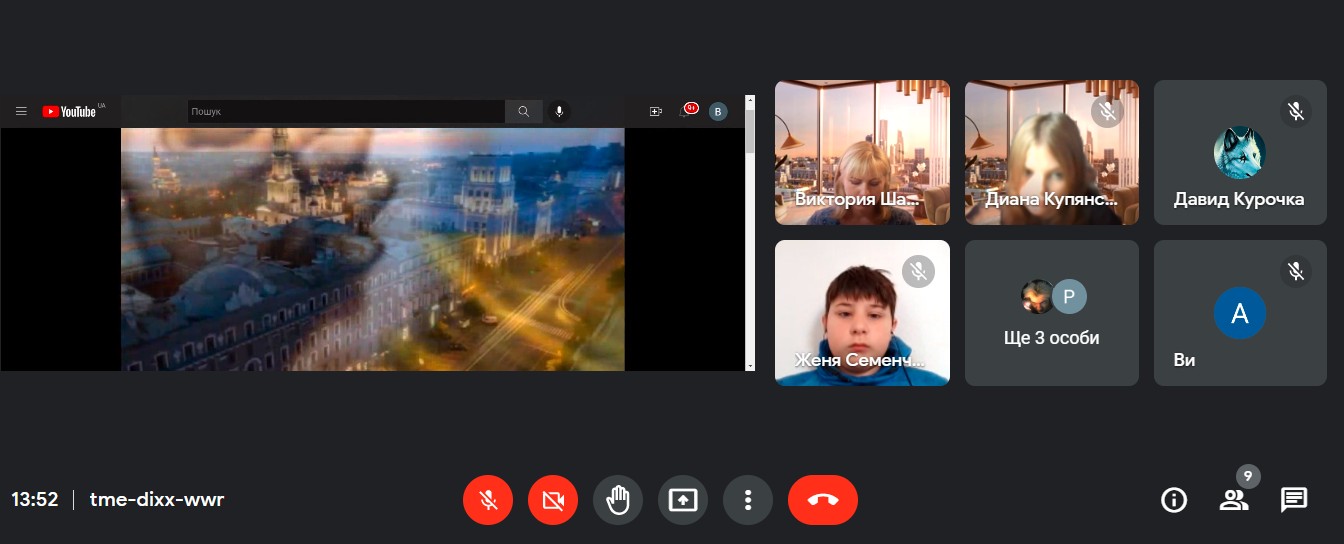Open the YouTube account avatar B
Screen dimensions: 1344x544
718,111
